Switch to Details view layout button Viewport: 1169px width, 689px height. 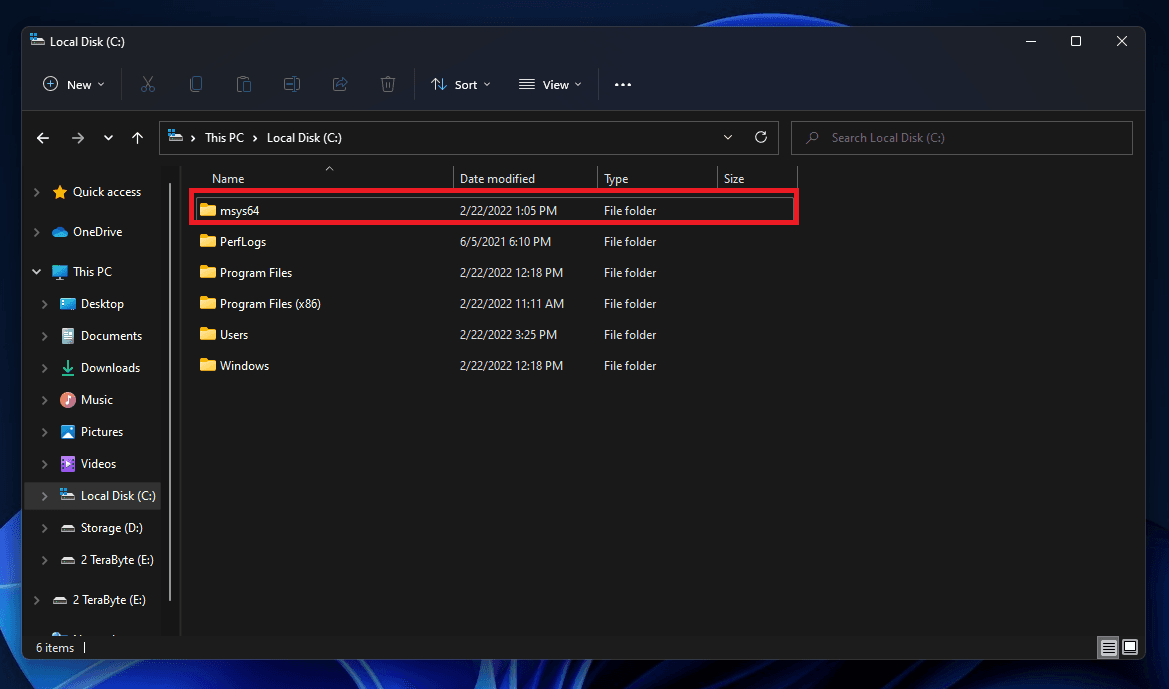[1109, 647]
